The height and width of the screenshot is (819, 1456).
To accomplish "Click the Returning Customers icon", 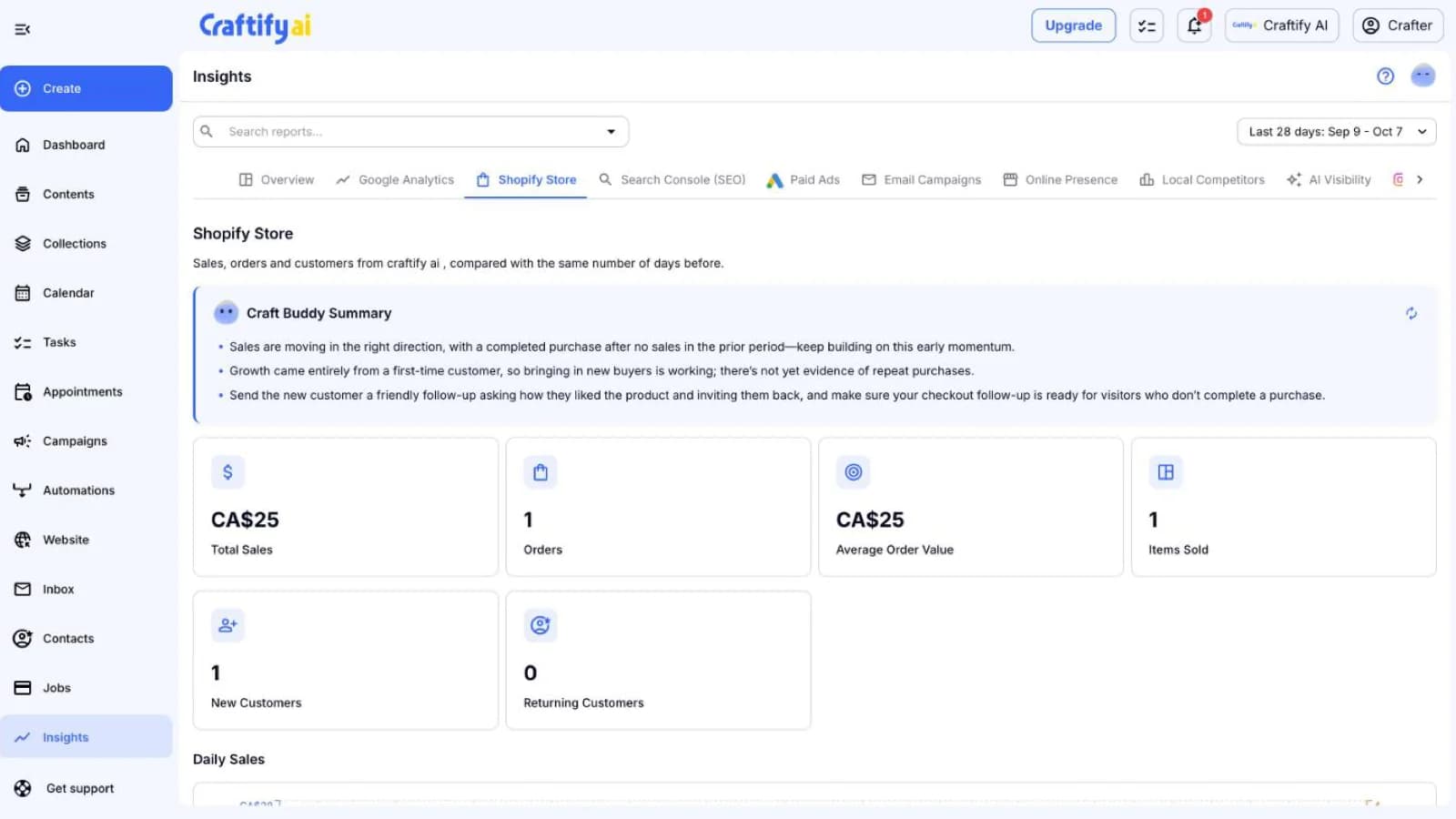I will point(541,625).
